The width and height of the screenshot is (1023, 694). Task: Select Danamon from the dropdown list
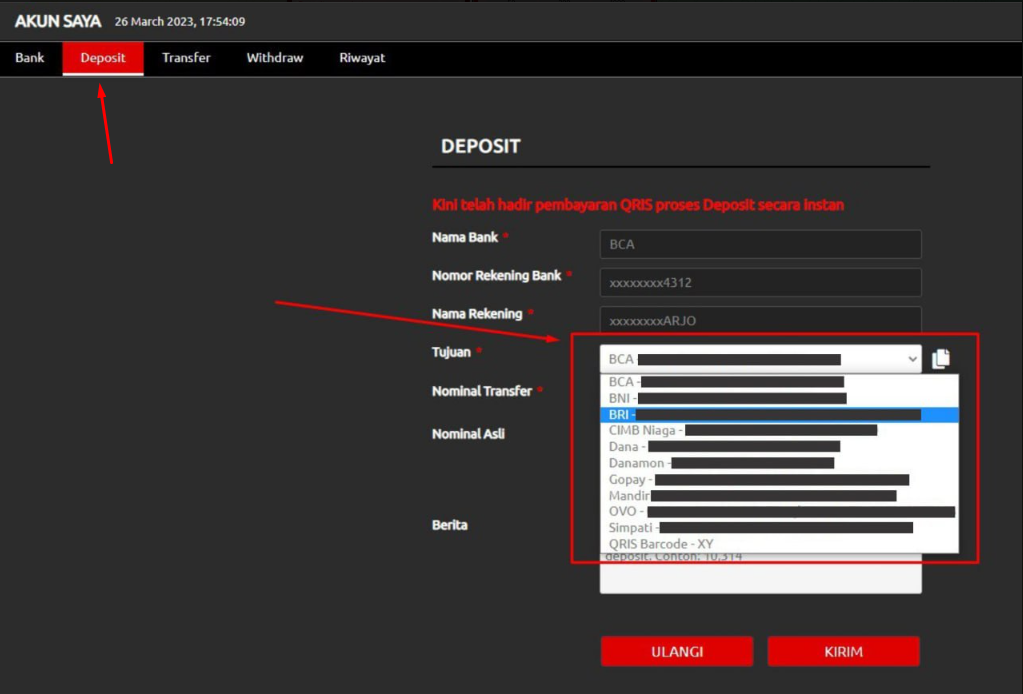click(638, 463)
